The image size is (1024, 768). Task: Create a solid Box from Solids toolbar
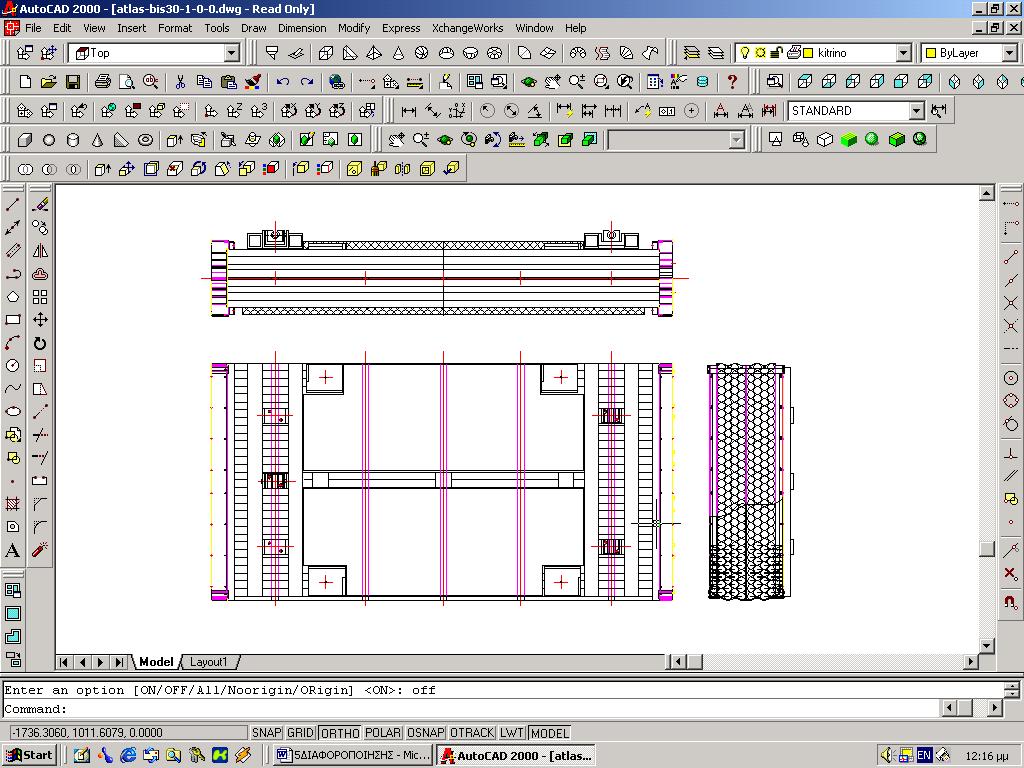pyautogui.click(x=25, y=140)
